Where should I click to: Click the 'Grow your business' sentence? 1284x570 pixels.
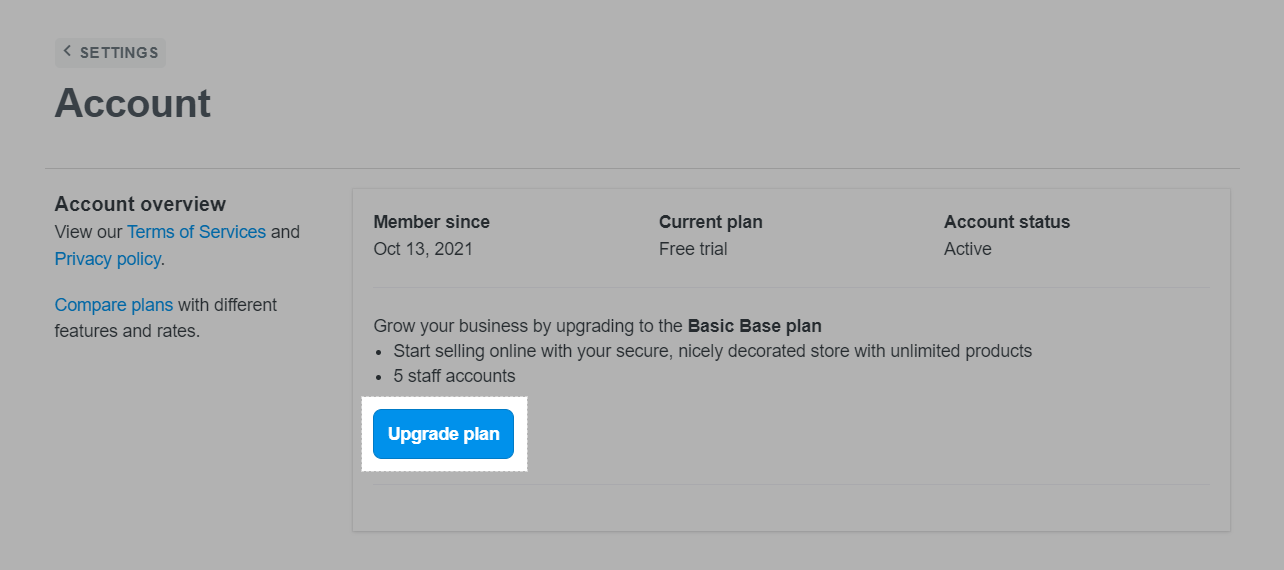[x=528, y=326]
